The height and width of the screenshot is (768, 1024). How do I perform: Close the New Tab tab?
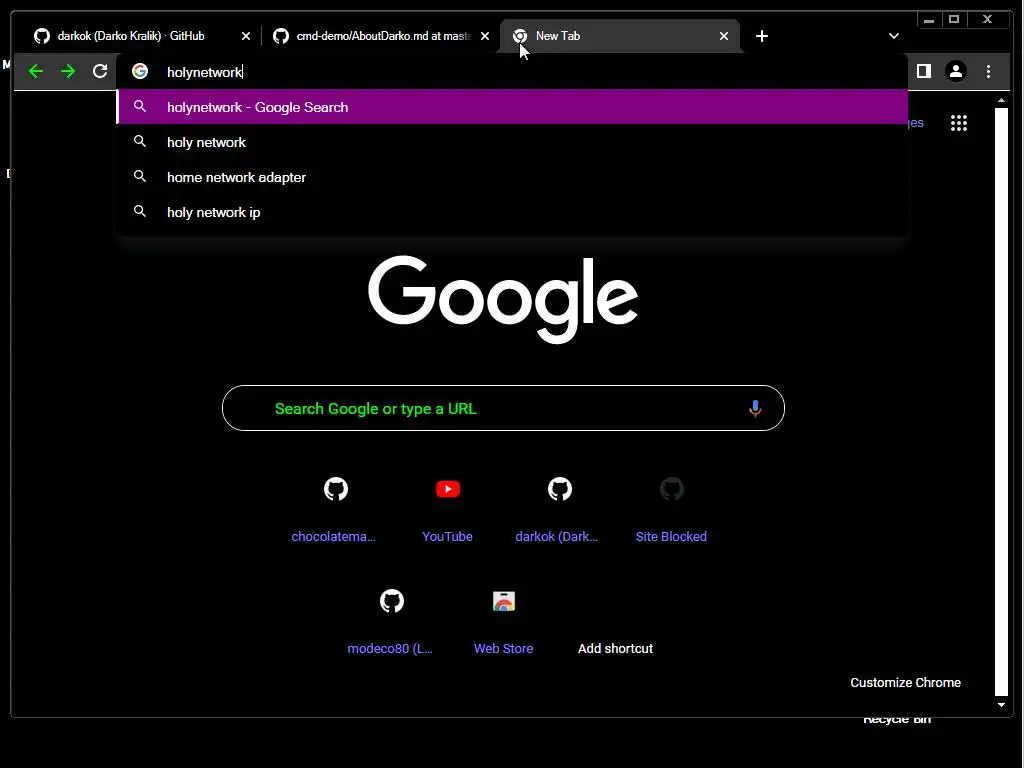point(724,36)
